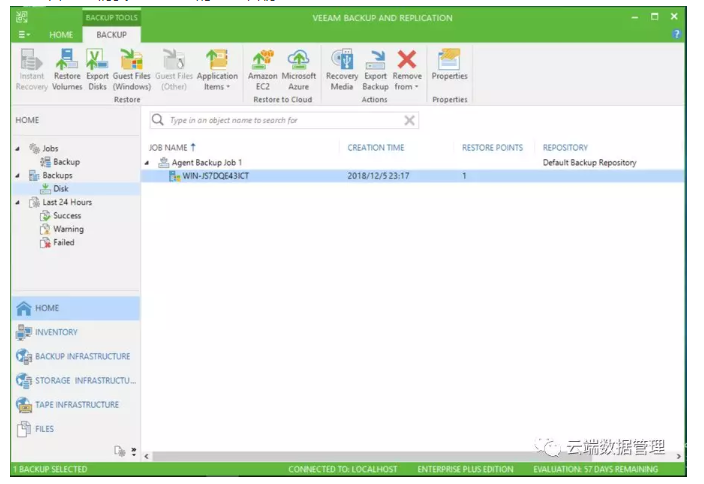Select the Restore Volumes tool
Screen dimensions: 704x484
coord(67,70)
